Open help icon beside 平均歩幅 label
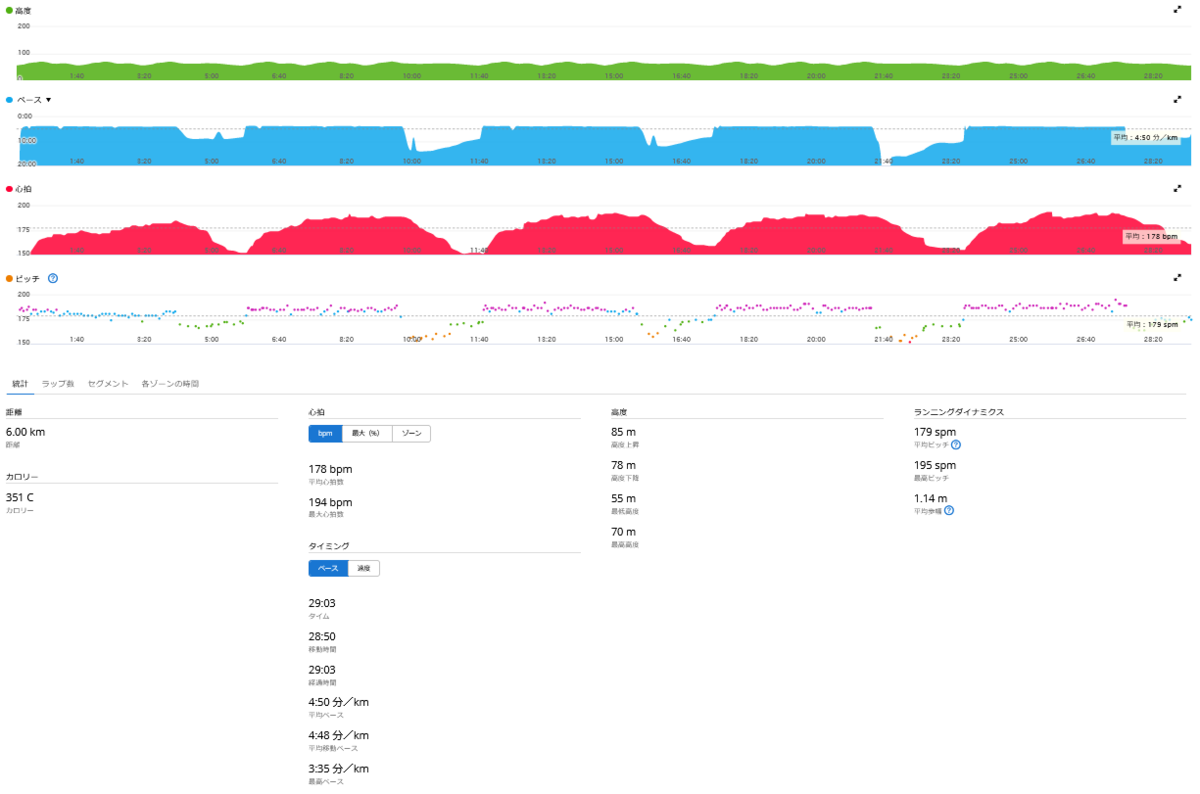1200x794 pixels. [x=949, y=510]
